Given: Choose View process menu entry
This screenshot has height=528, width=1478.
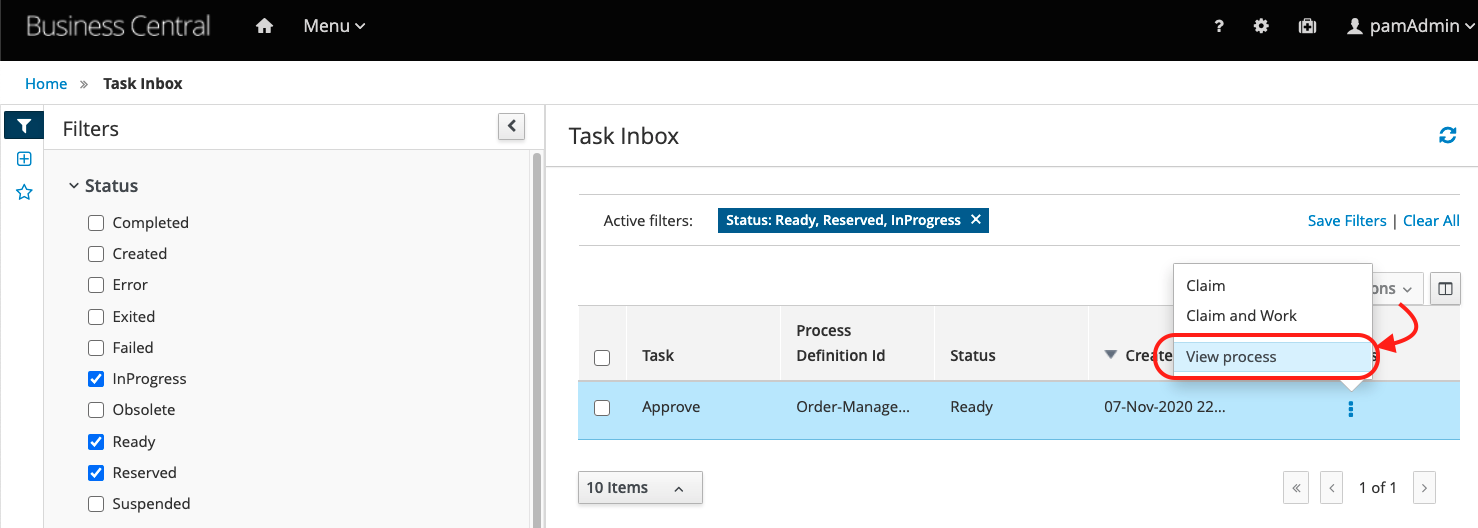Looking at the screenshot, I should click(x=1271, y=357).
